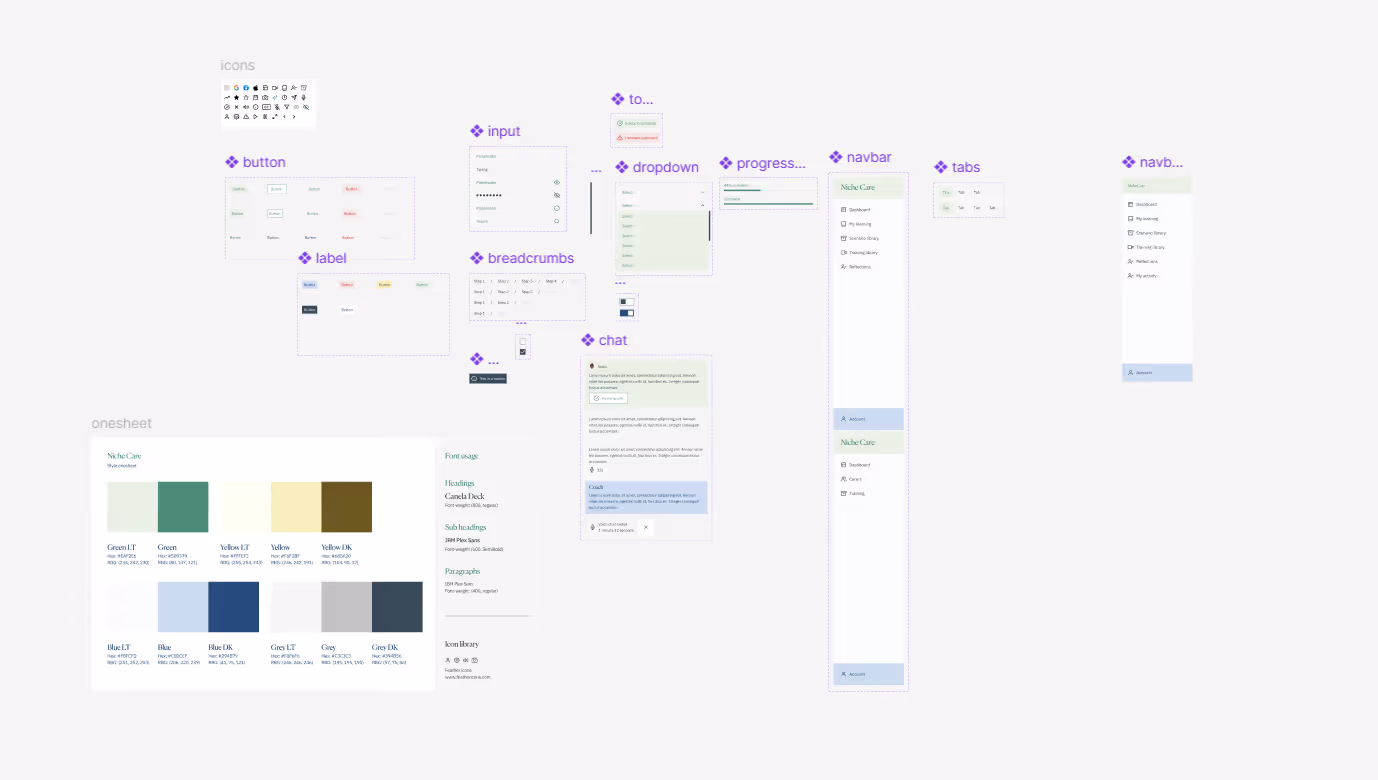Click the Facebook logo icon in icons frame
The height and width of the screenshot is (780, 1378).
(246, 88)
